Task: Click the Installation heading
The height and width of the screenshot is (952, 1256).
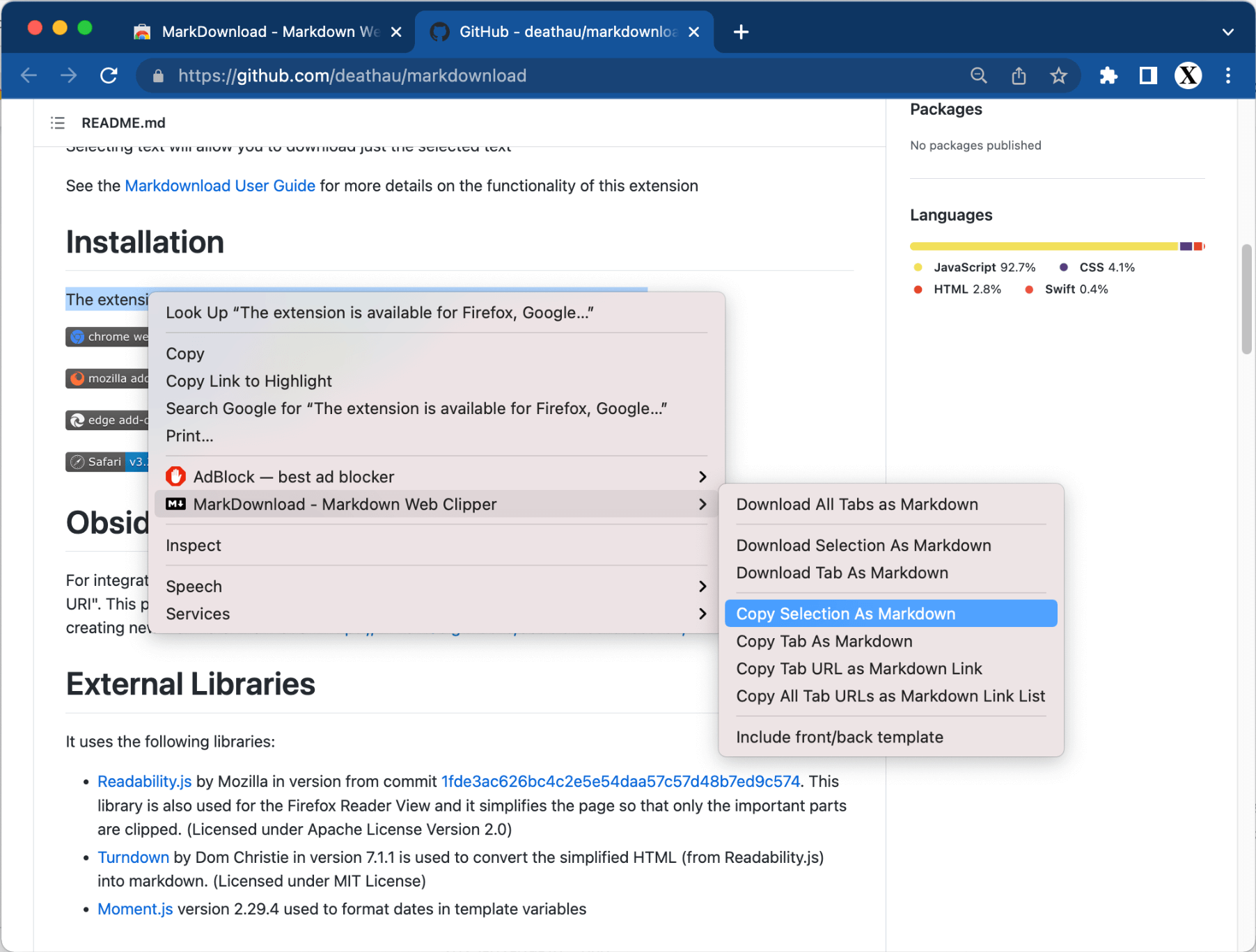Action: point(145,242)
